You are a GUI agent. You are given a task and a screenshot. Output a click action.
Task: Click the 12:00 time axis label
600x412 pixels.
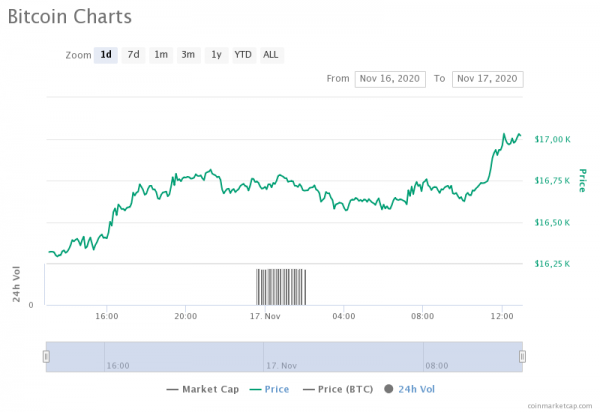502,316
